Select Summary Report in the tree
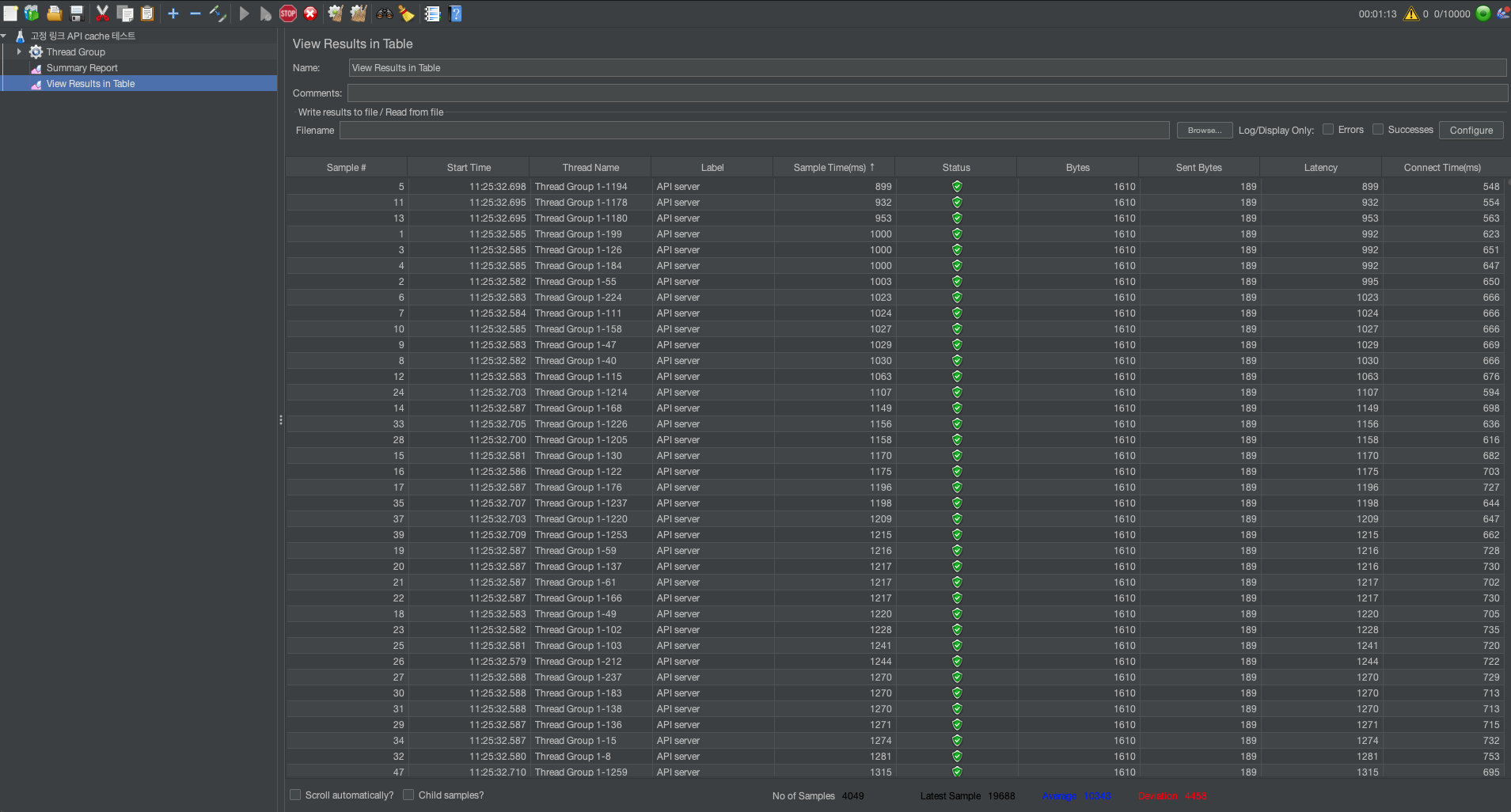Viewport: 1511px width, 812px height. [80, 67]
